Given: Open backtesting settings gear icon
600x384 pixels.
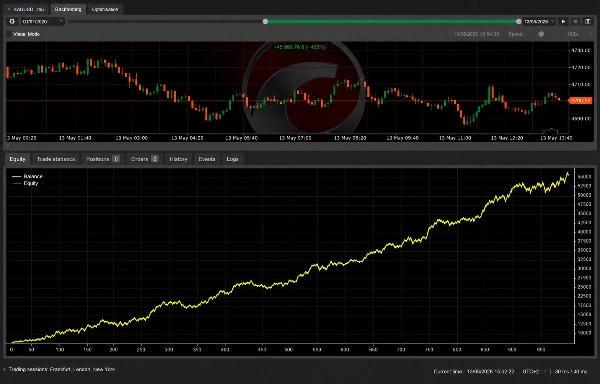Looking at the screenshot, I should [x=12, y=22].
